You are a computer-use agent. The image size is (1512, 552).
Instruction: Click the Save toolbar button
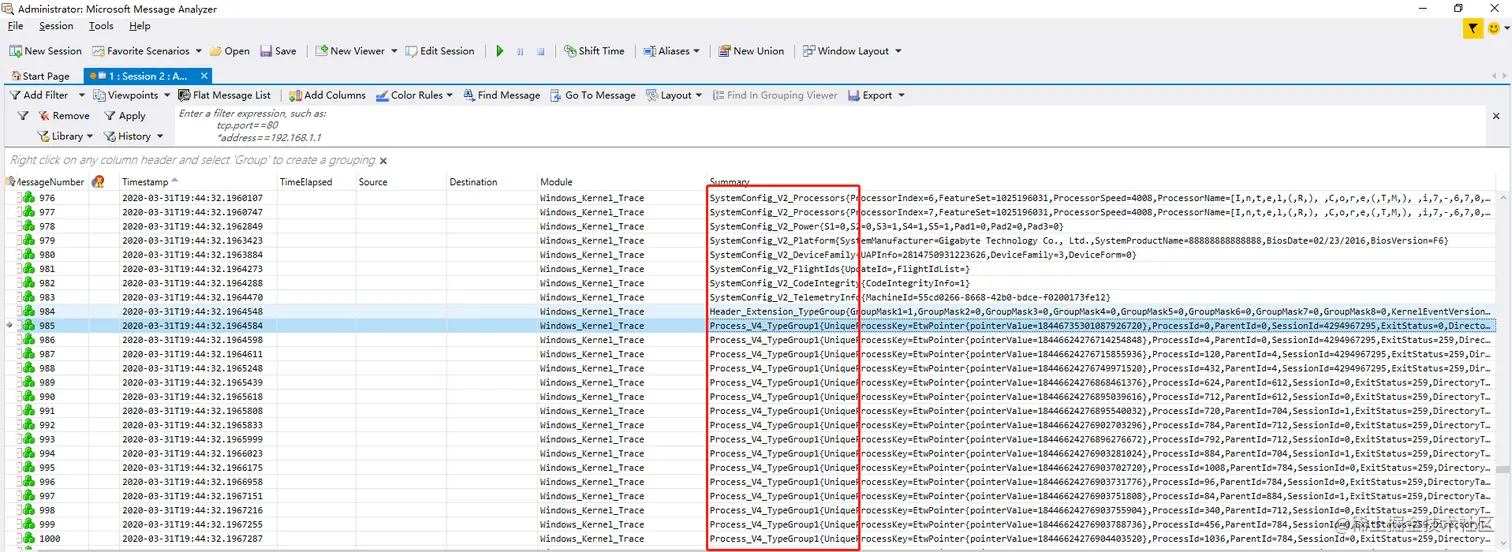pos(278,51)
